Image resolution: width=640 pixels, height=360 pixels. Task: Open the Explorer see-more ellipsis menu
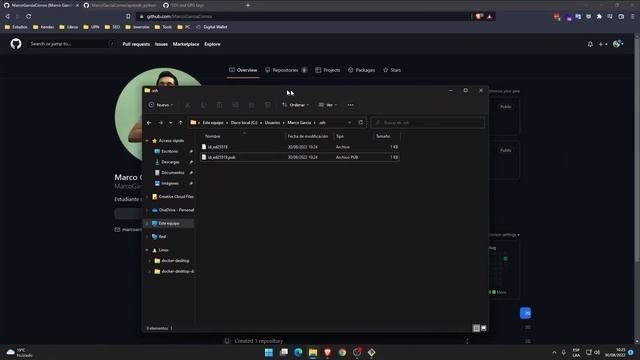tap(351, 105)
